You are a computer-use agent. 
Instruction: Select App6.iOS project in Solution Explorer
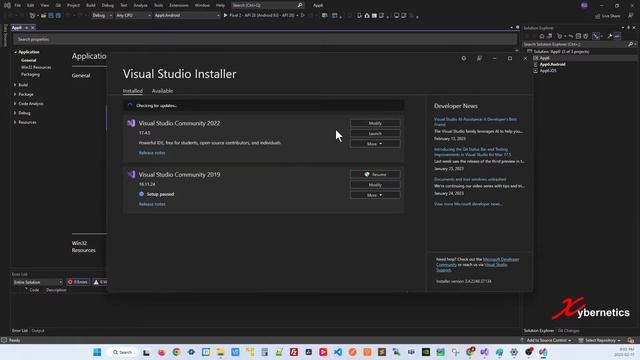[x=548, y=71]
